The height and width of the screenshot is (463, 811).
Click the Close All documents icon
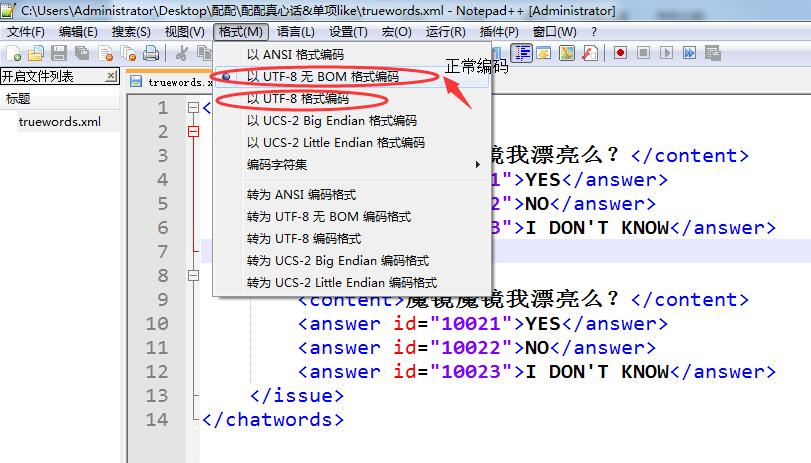point(128,53)
